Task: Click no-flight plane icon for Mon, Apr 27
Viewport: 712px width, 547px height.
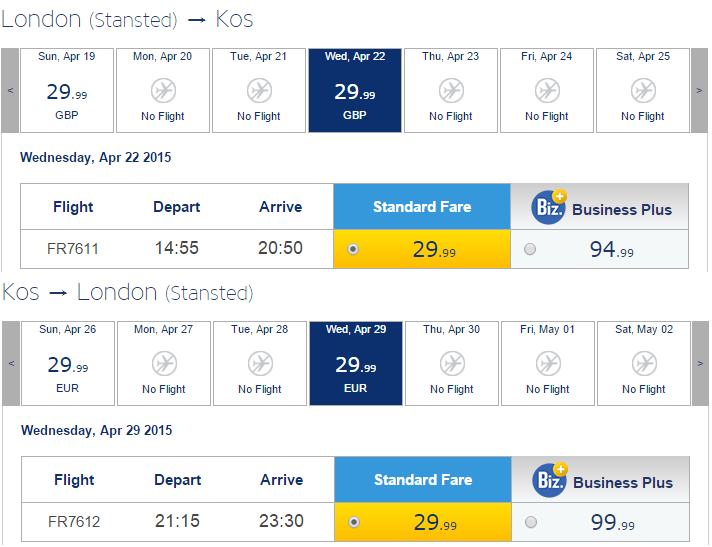Action: (164, 363)
